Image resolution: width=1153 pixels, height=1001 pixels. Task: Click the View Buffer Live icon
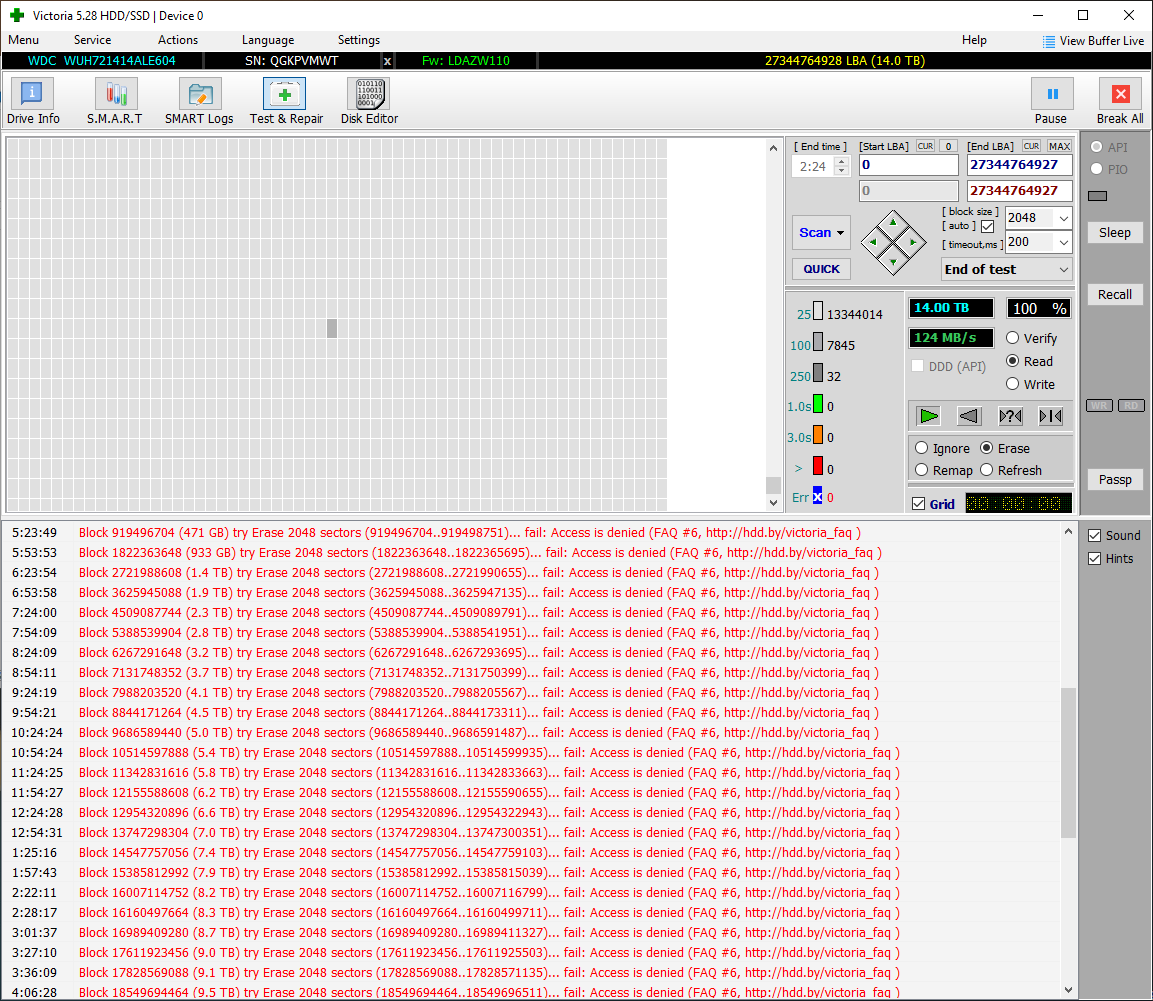[1049, 41]
